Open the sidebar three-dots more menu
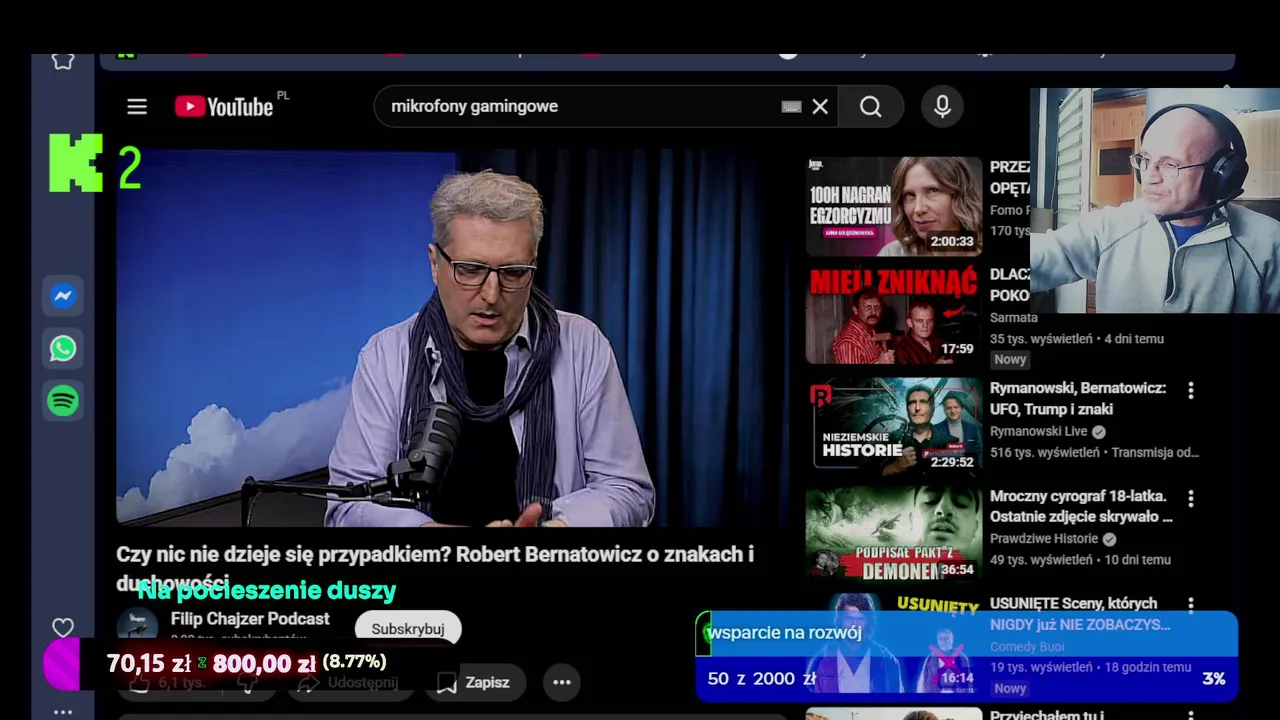Image resolution: width=1280 pixels, height=720 pixels. pos(63,712)
